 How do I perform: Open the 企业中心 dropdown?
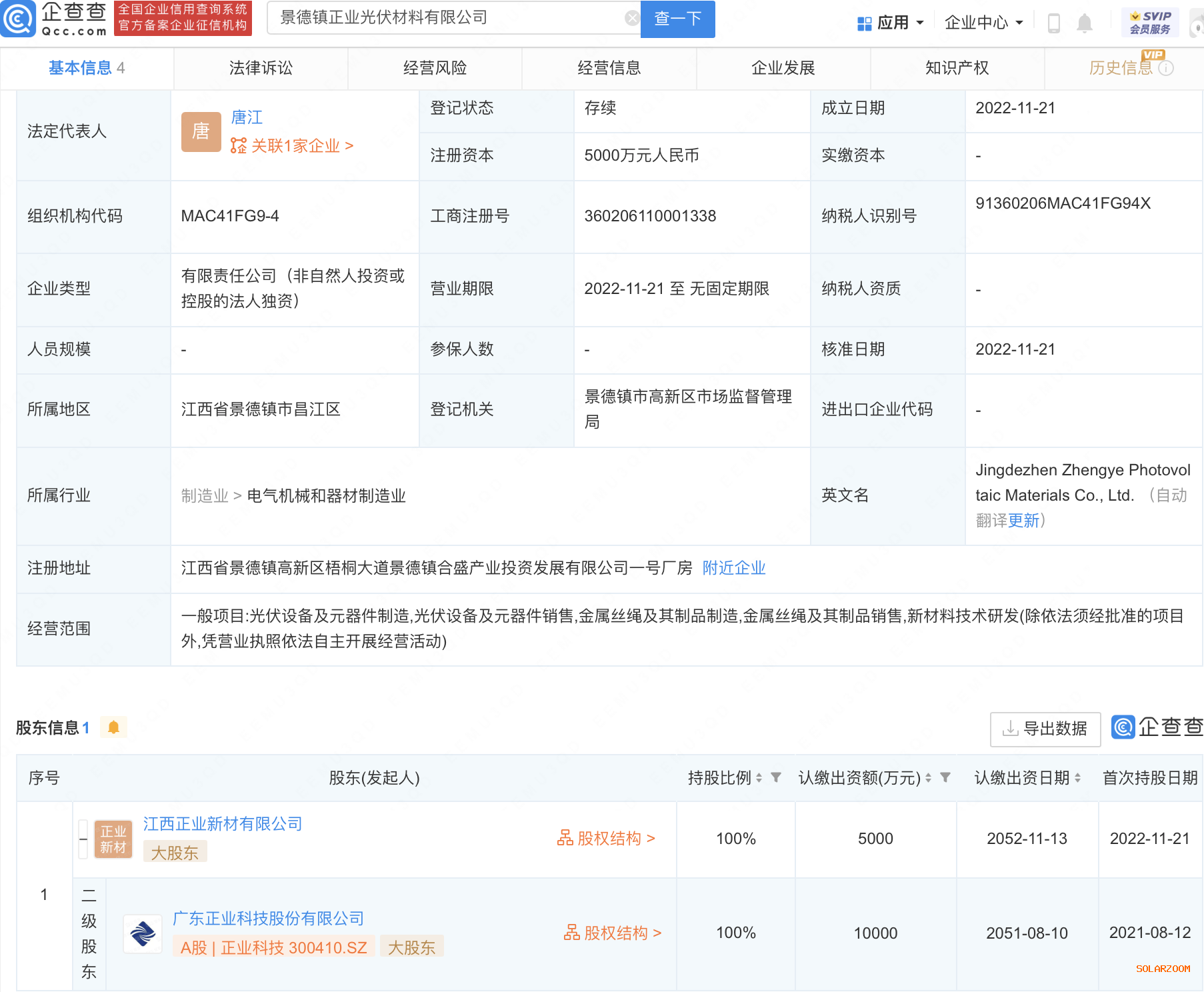pyautogui.click(x=983, y=23)
